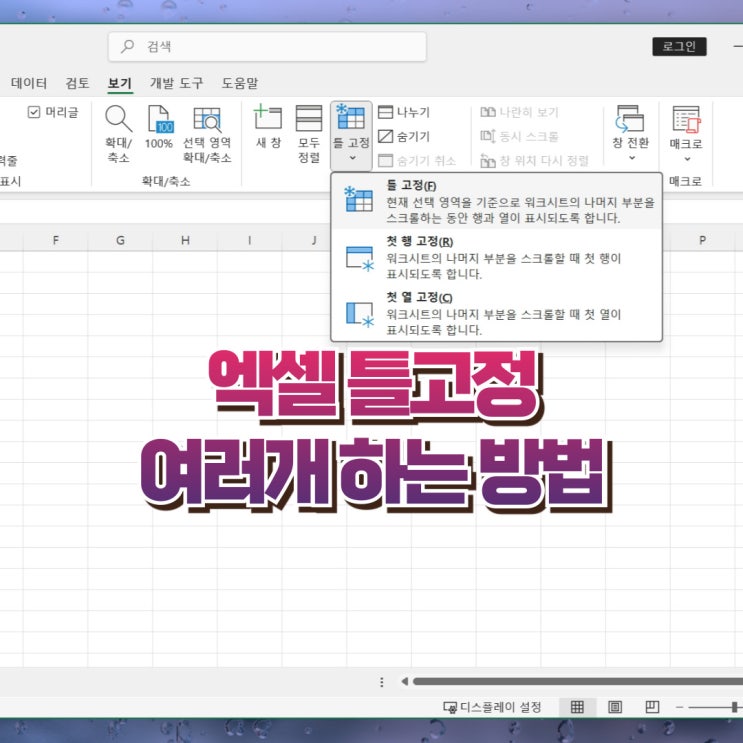Click the zoom out minus button
Screen dimensions: 743x743
point(679,707)
